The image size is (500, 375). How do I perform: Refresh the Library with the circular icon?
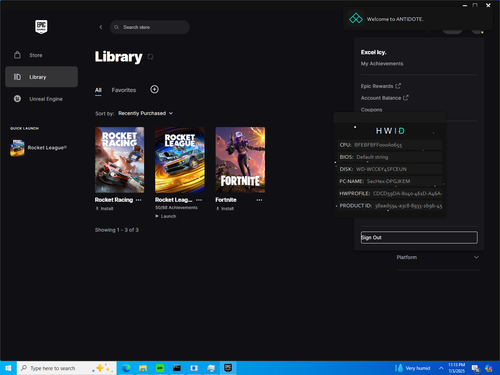click(x=150, y=57)
